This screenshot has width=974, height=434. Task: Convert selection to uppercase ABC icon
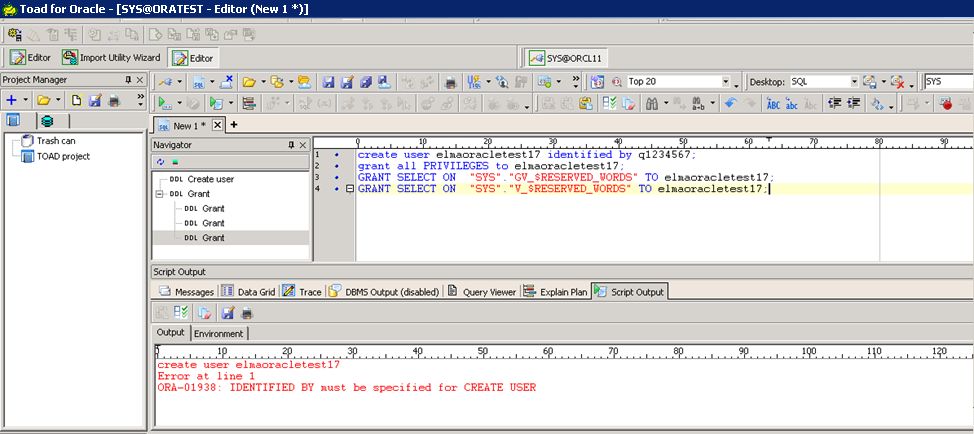[773, 104]
